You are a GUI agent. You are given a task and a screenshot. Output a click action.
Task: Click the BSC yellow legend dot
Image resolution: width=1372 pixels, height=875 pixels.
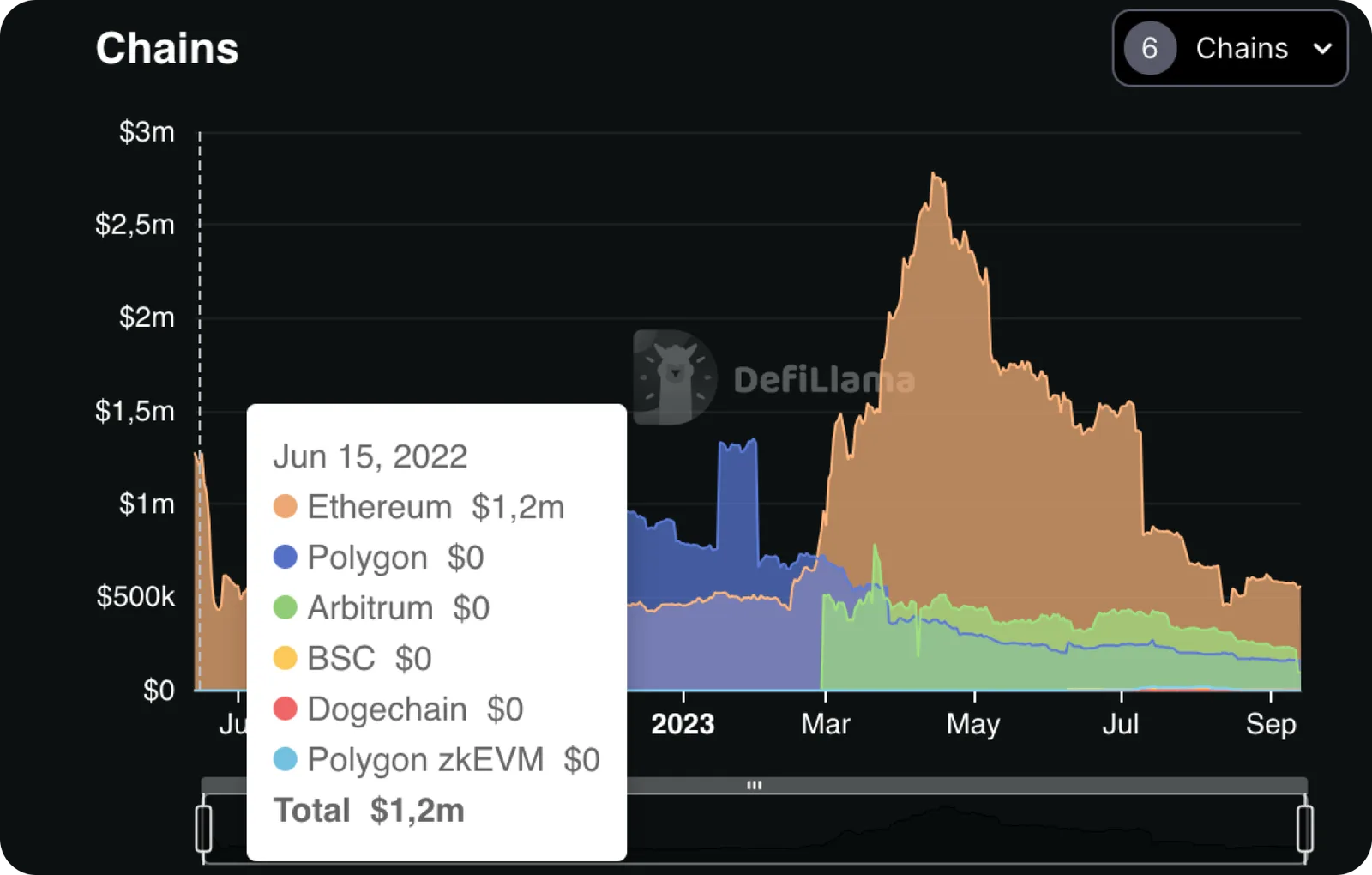click(x=285, y=658)
